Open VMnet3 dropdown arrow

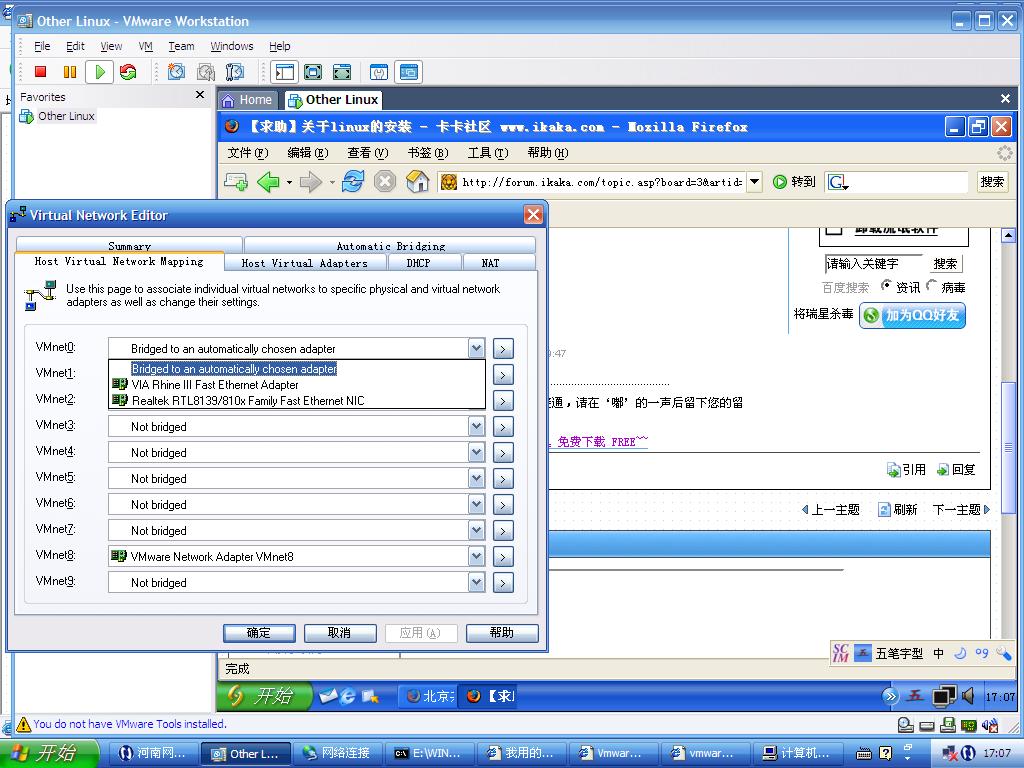(x=477, y=426)
